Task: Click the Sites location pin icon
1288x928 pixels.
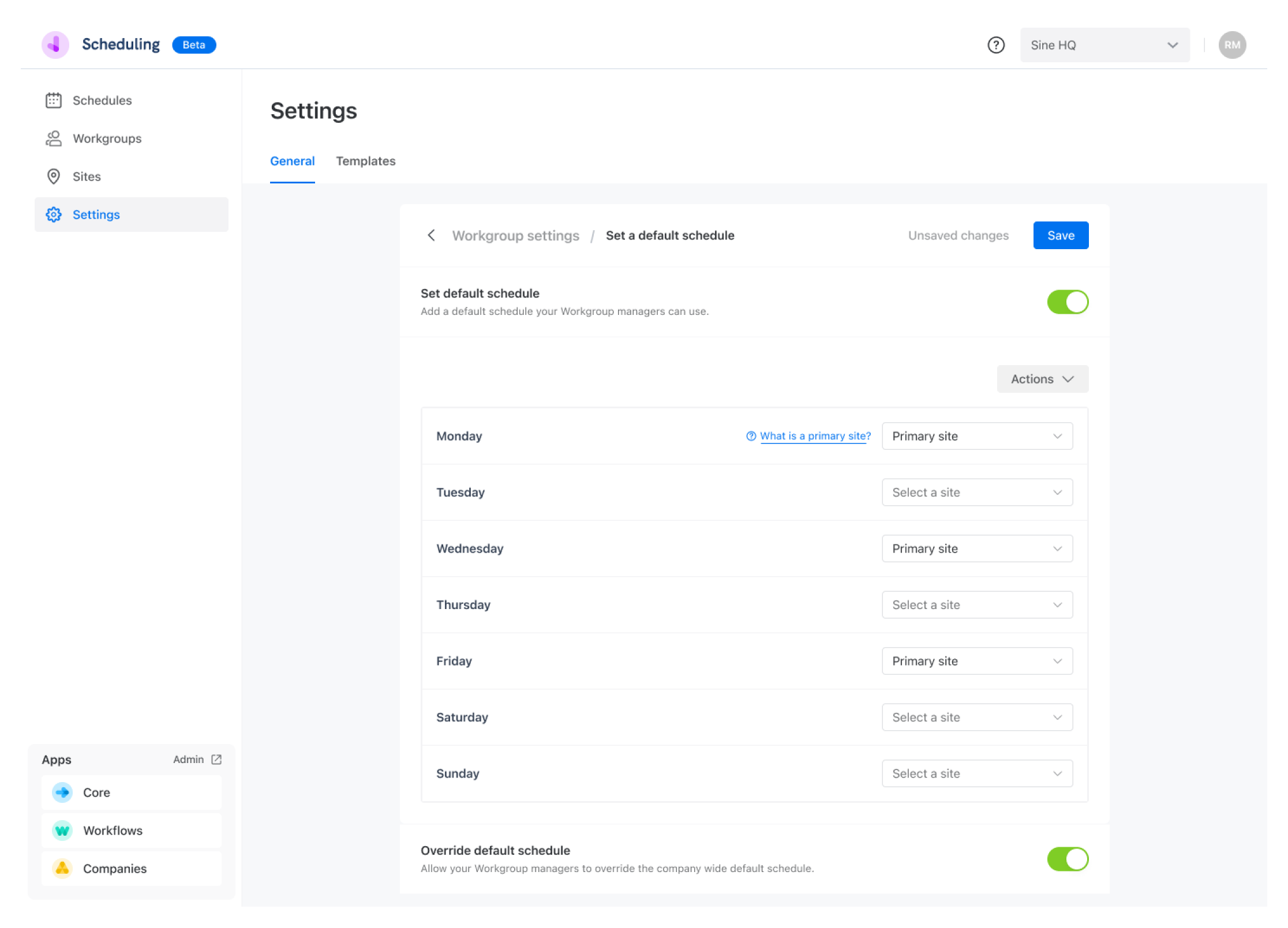Action: 54,176
